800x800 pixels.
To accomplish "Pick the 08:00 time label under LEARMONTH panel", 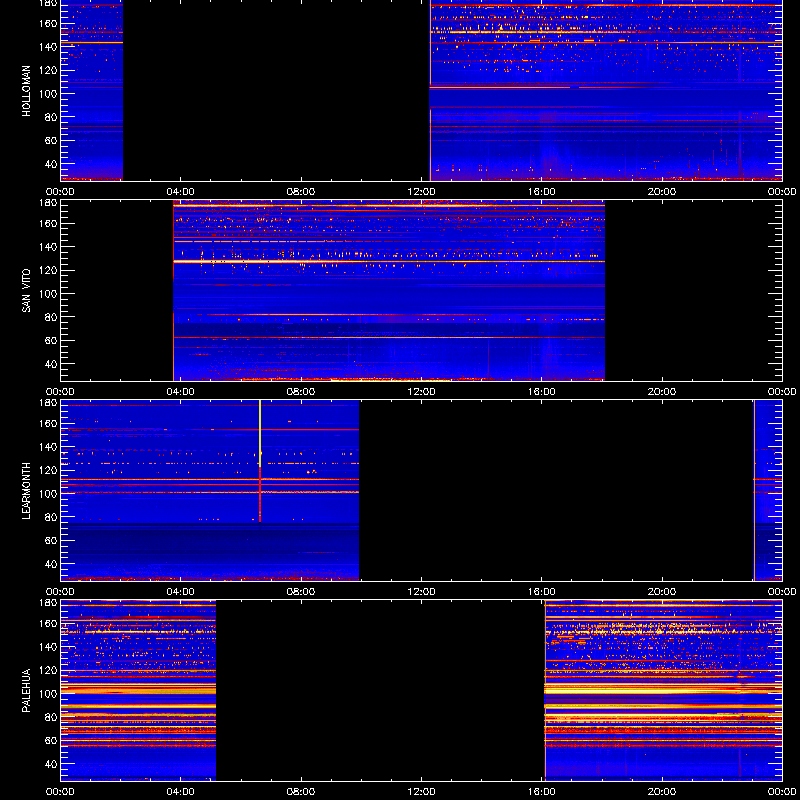I will pyautogui.click(x=301, y=592).
